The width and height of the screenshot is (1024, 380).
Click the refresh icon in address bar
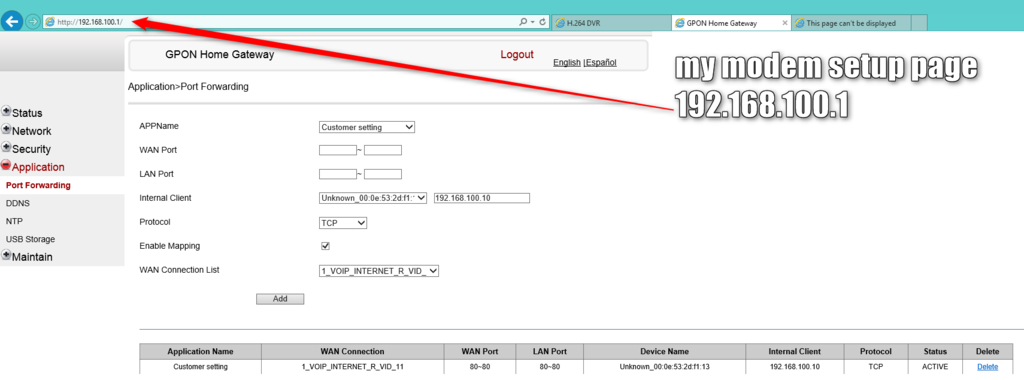[542, 22]
